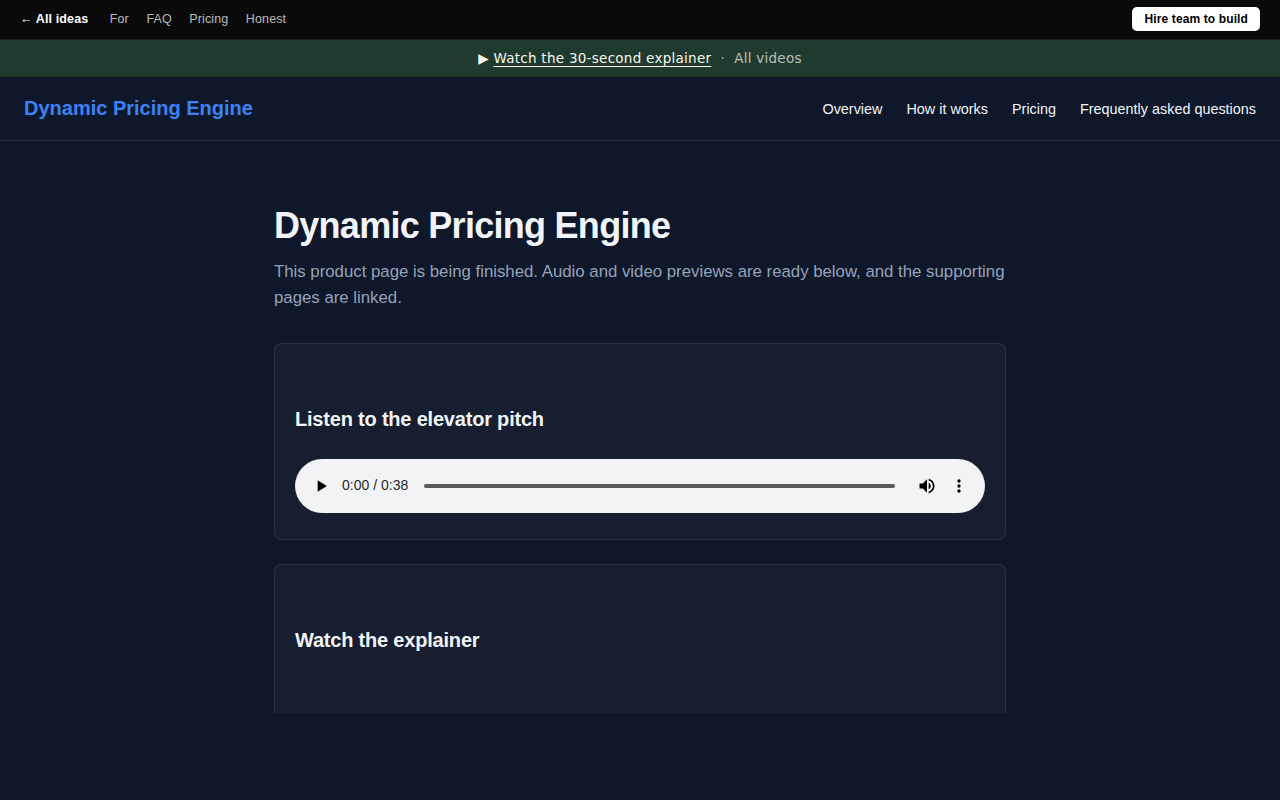Go to How it works section
The height and width of the screenshot is (800, 1280).
tap(947, 109)
